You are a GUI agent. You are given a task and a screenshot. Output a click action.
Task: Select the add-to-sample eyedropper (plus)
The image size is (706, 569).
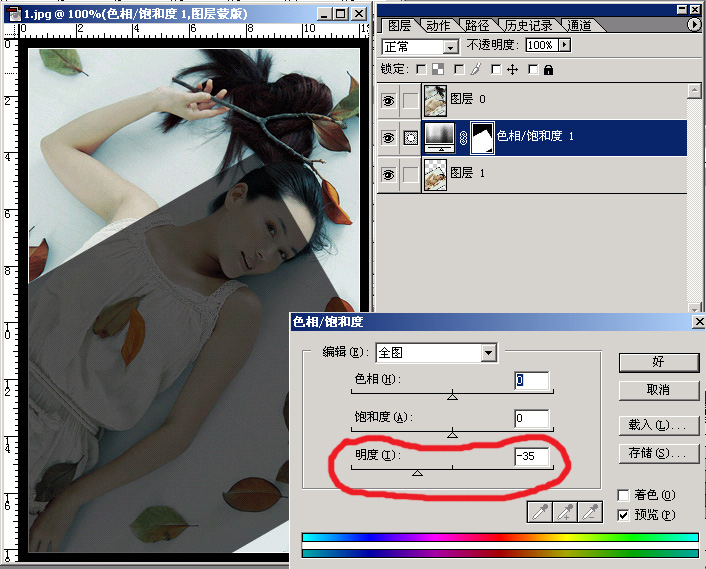coord(566,512)
